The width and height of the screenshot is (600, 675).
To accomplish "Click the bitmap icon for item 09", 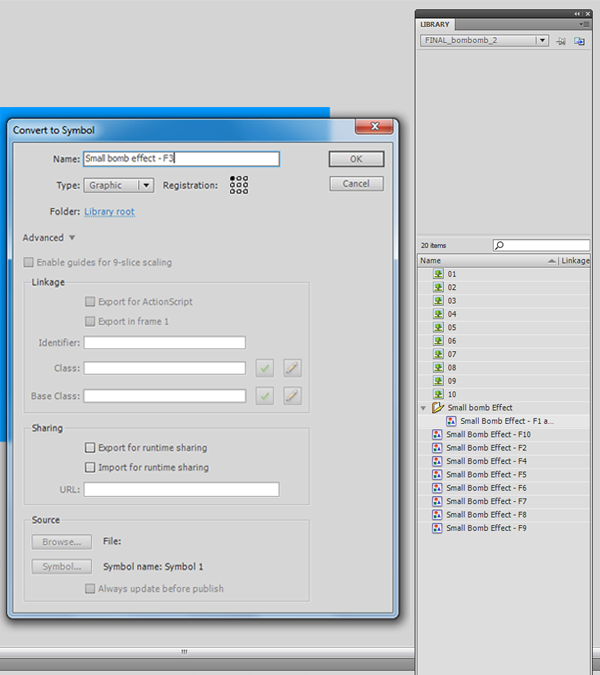I will point(438,381).
